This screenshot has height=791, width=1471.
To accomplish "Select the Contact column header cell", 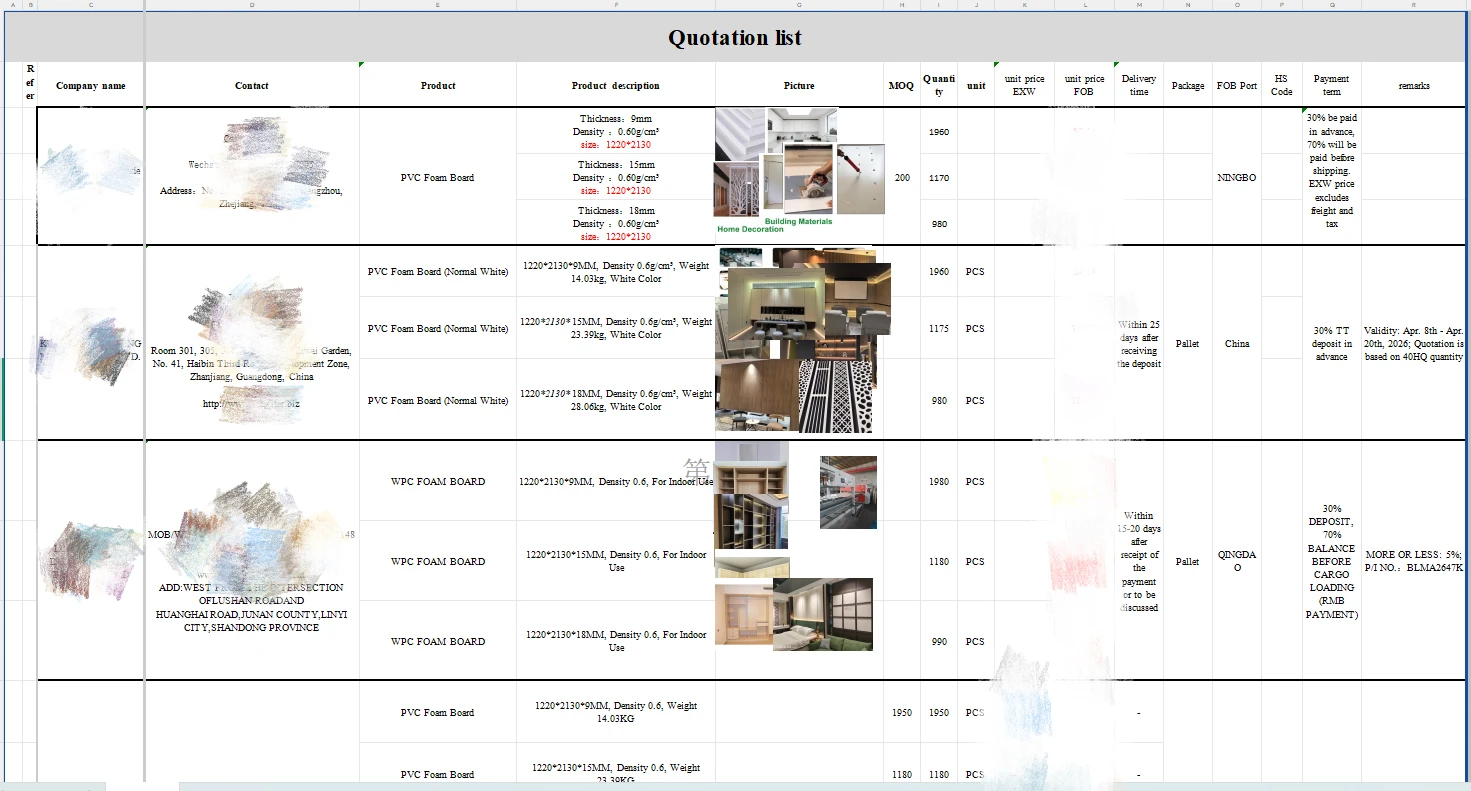I will click(251, 86).
